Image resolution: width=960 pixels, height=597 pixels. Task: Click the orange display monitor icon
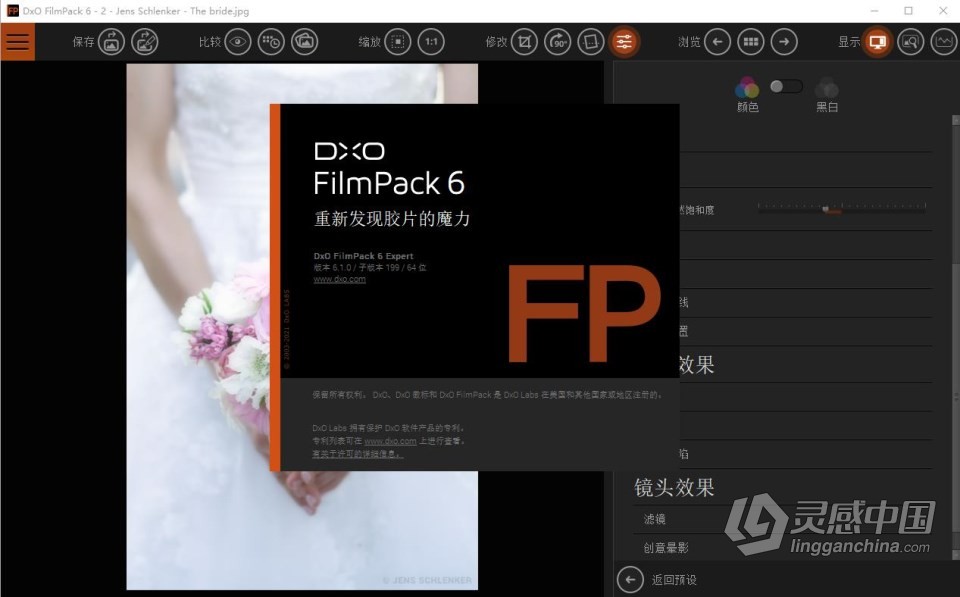click(x=877, y=42)
